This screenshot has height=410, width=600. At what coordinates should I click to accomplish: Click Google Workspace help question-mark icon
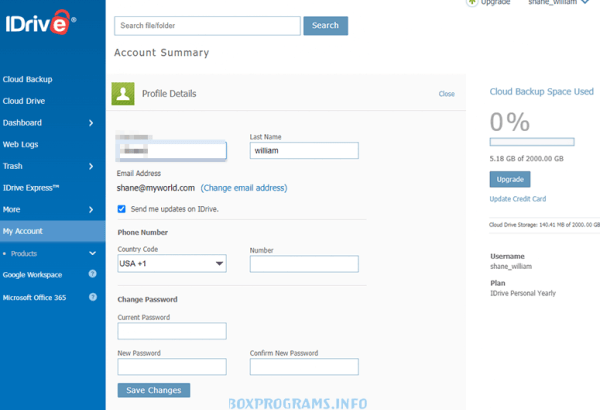point(93,274)
